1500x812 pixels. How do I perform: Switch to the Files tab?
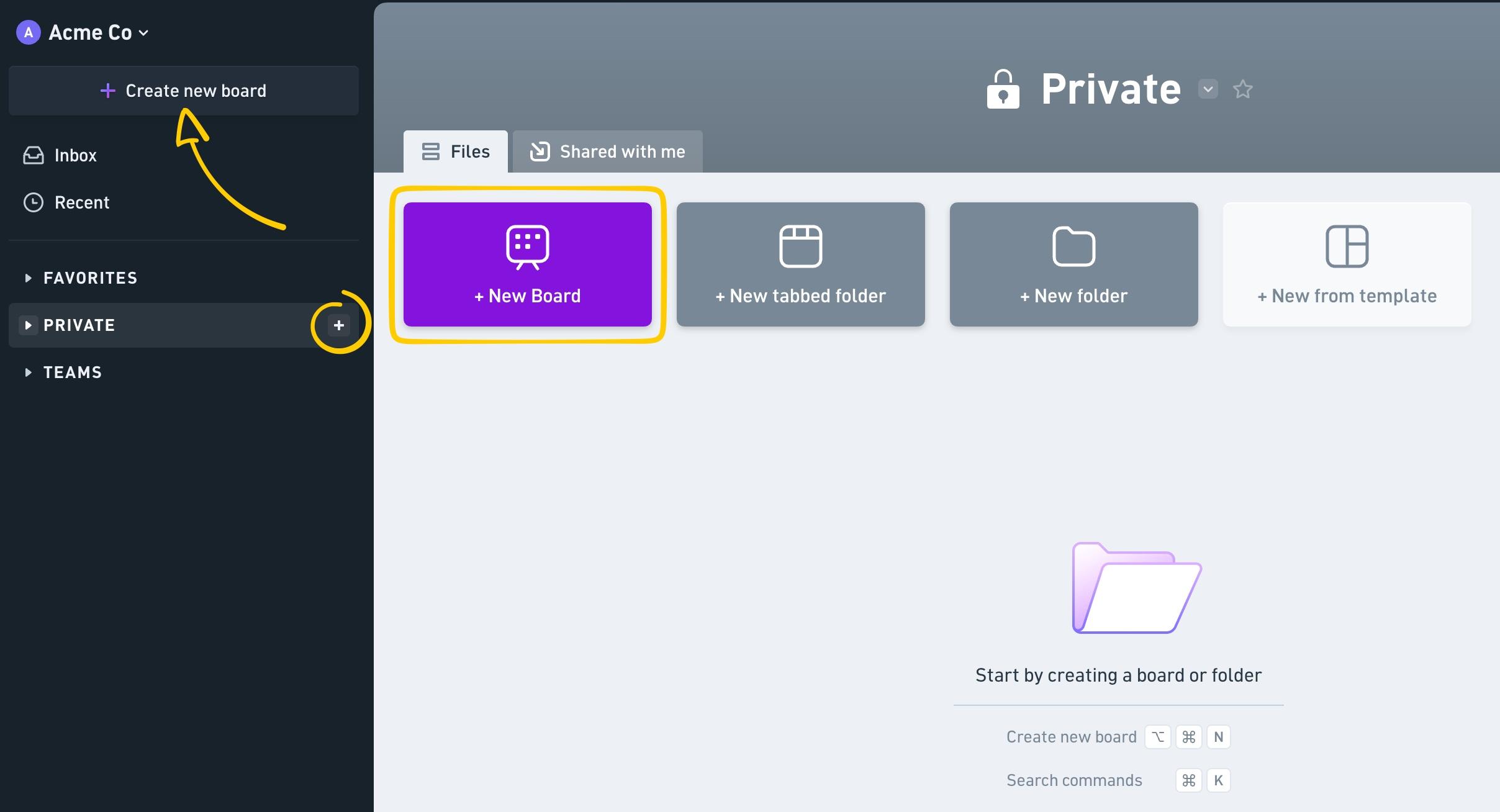[456, 151]
